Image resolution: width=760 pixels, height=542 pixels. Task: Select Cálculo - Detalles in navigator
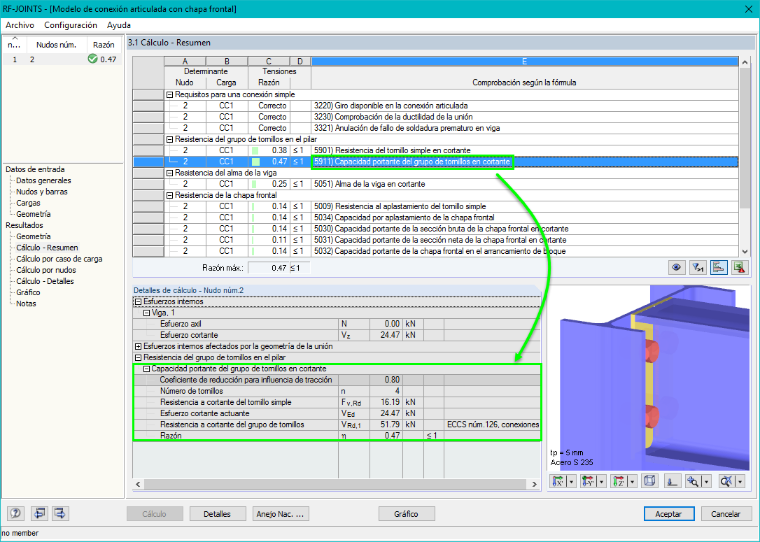pos(45,281)
